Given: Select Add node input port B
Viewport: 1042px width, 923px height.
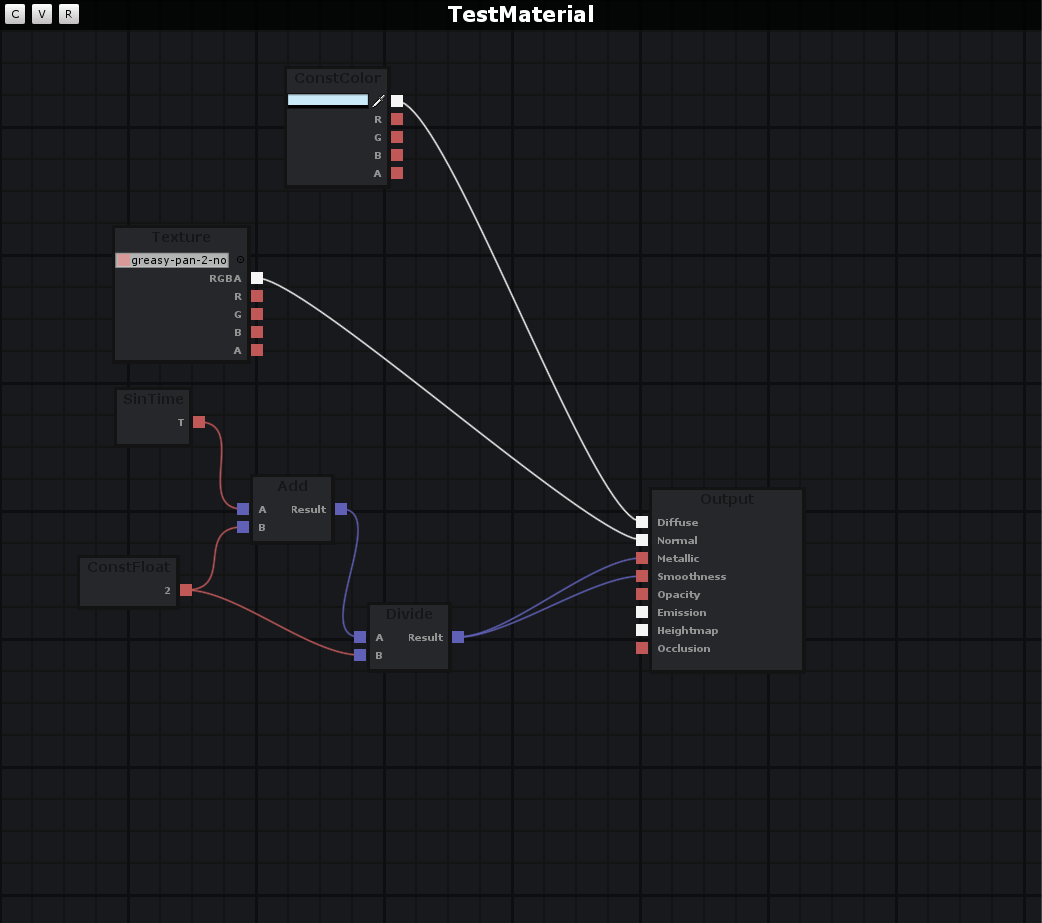Looking at the screenshot, I should click(x=243, y=527).
